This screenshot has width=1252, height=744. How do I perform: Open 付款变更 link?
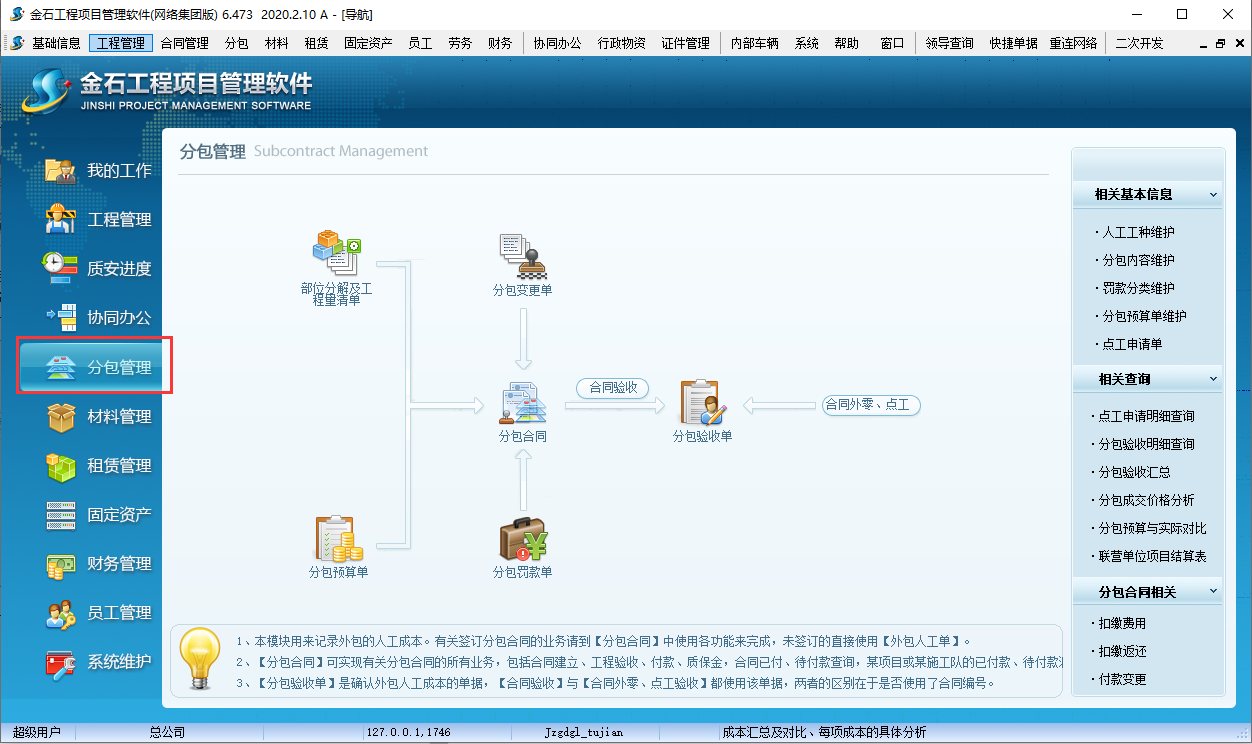pyautogui.click(x=1122, y=679)
